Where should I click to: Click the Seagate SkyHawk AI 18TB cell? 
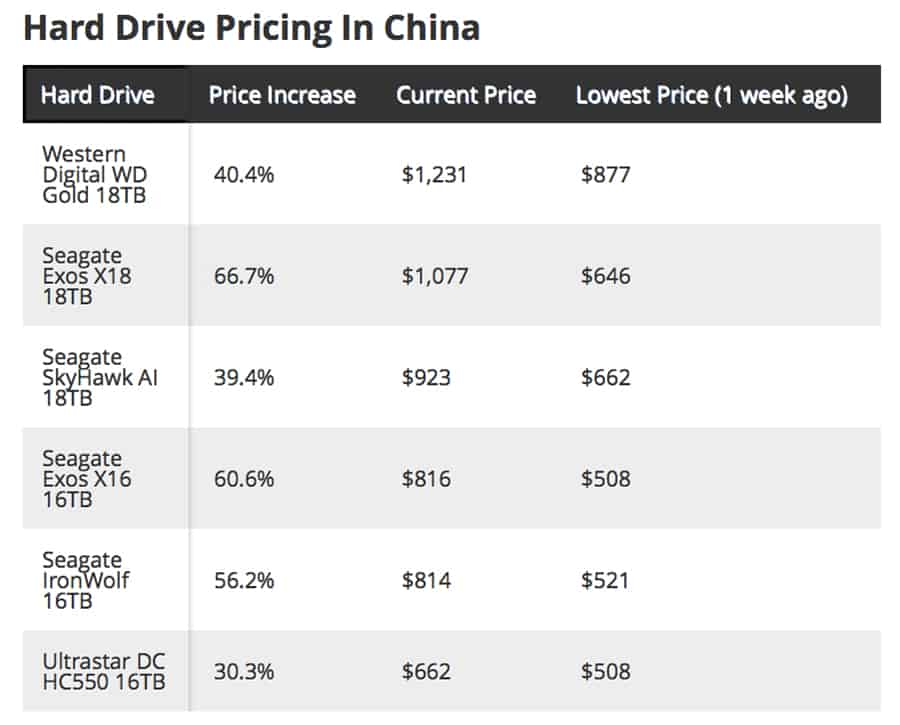(x=100, y=378)
